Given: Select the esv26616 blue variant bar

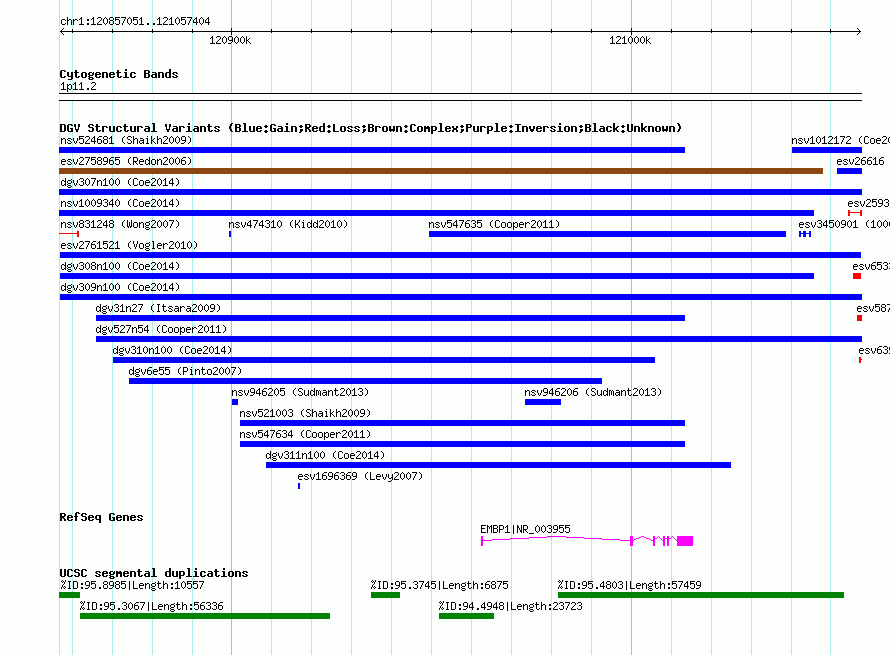Looking at the screenshot, I should click(x=849, y=171).
